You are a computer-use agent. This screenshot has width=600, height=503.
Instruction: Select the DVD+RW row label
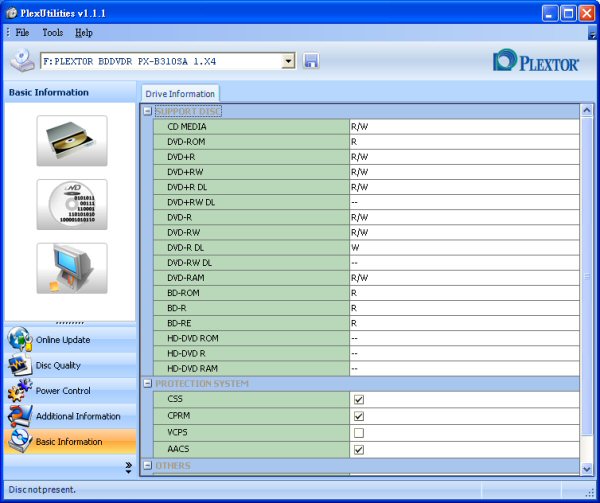point(185,172)
